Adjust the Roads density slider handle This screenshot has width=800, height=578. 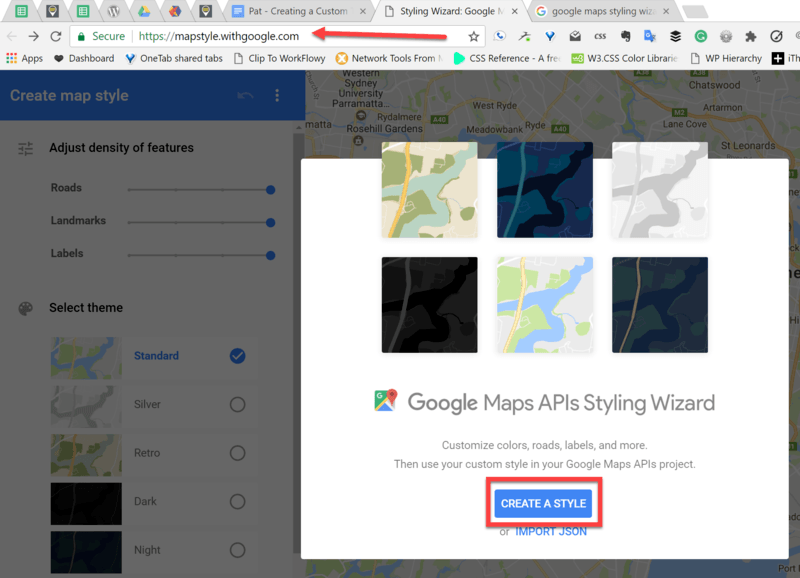(x=270, y=190)
